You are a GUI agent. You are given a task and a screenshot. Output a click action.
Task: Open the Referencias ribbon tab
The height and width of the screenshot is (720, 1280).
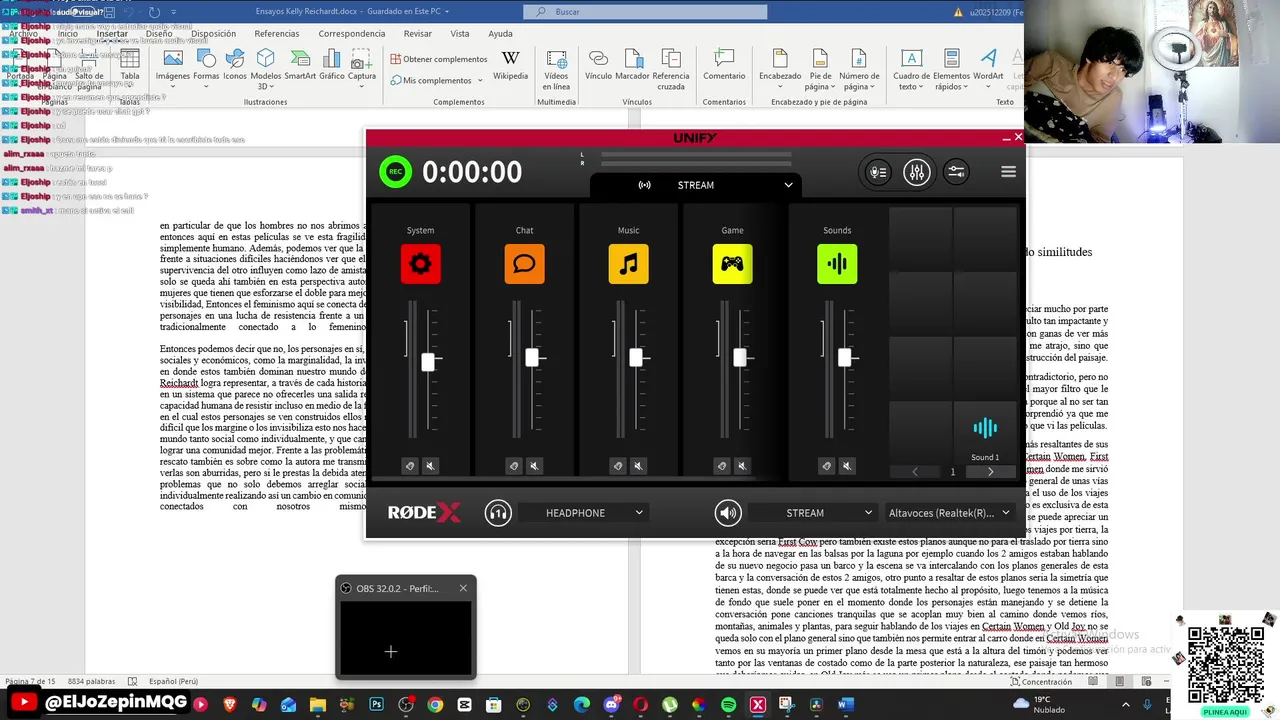[x=277, y=33]
